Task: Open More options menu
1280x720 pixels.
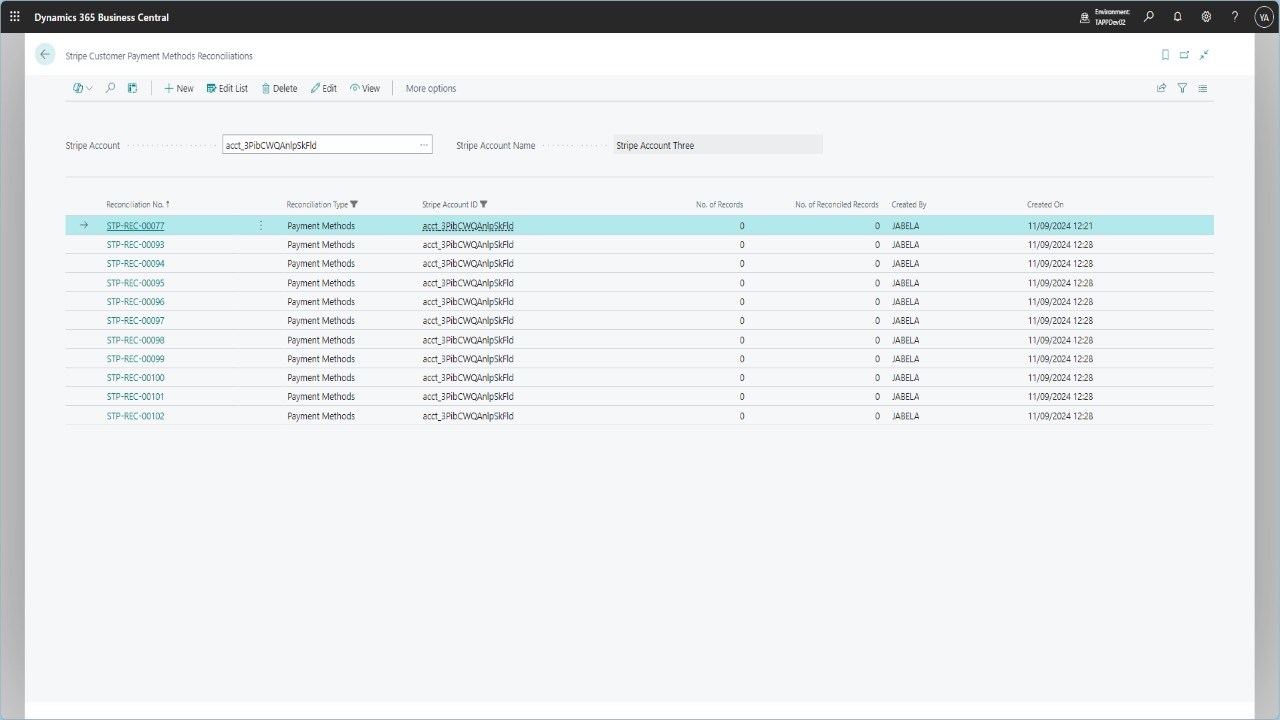Action: (x=431, y=88)
